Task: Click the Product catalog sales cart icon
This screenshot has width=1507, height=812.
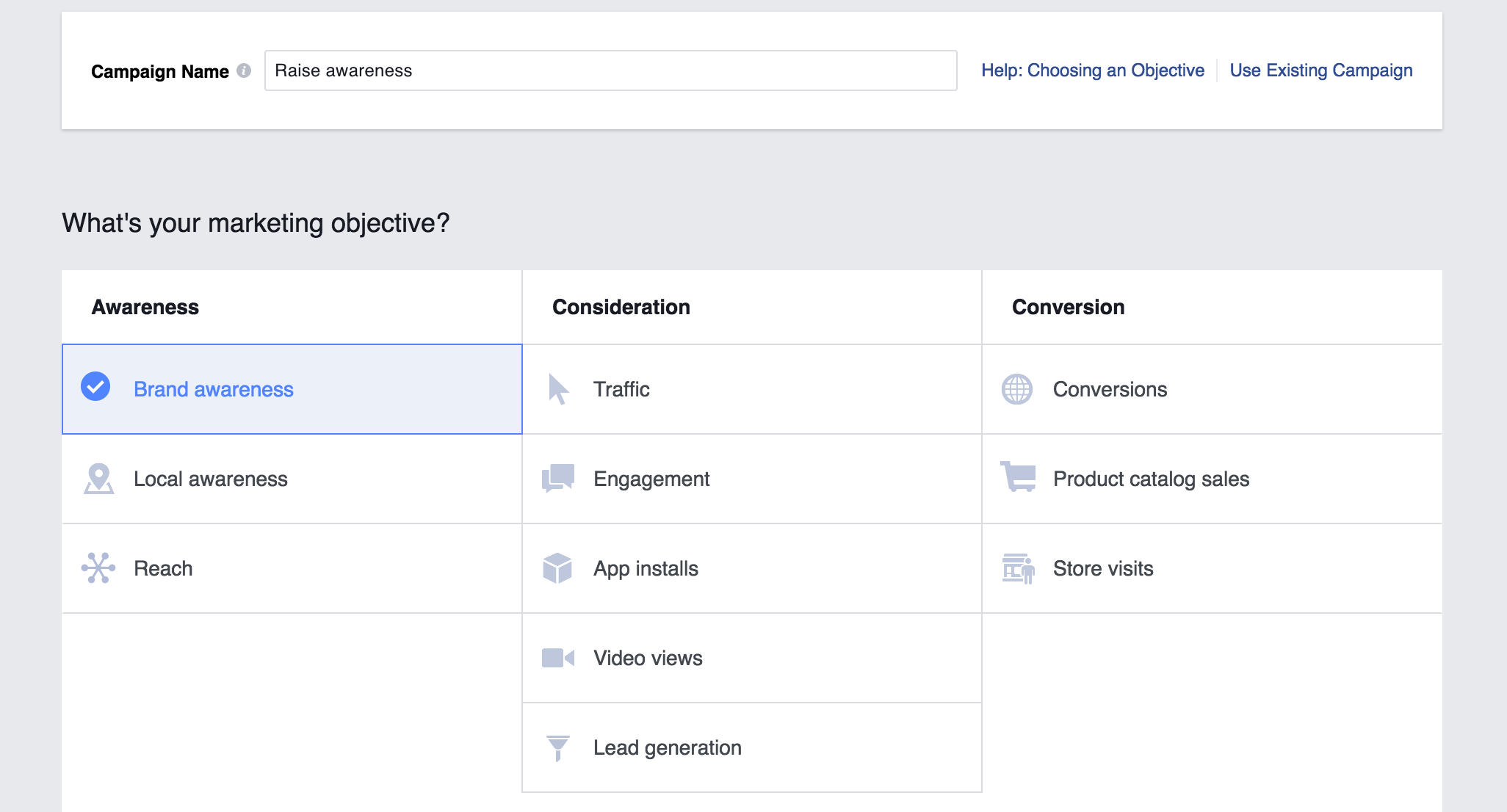Action: tap(1018, 476)
